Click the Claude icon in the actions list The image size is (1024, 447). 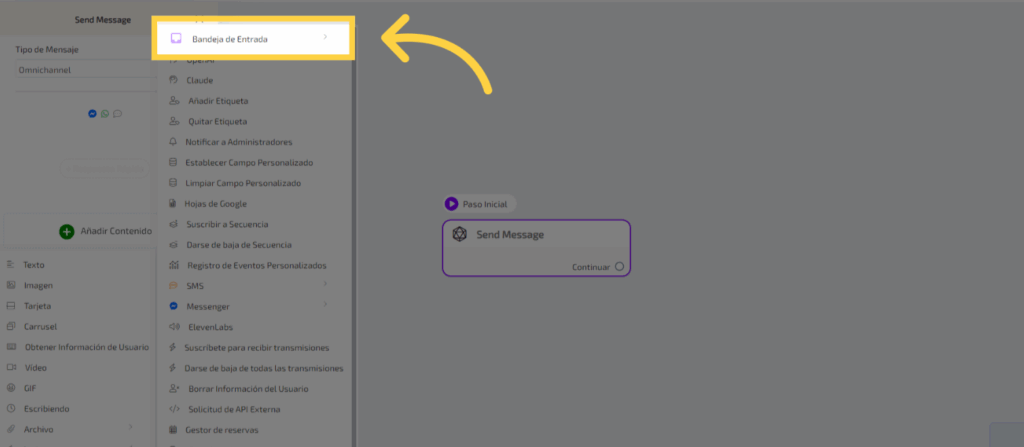point(174,80)
